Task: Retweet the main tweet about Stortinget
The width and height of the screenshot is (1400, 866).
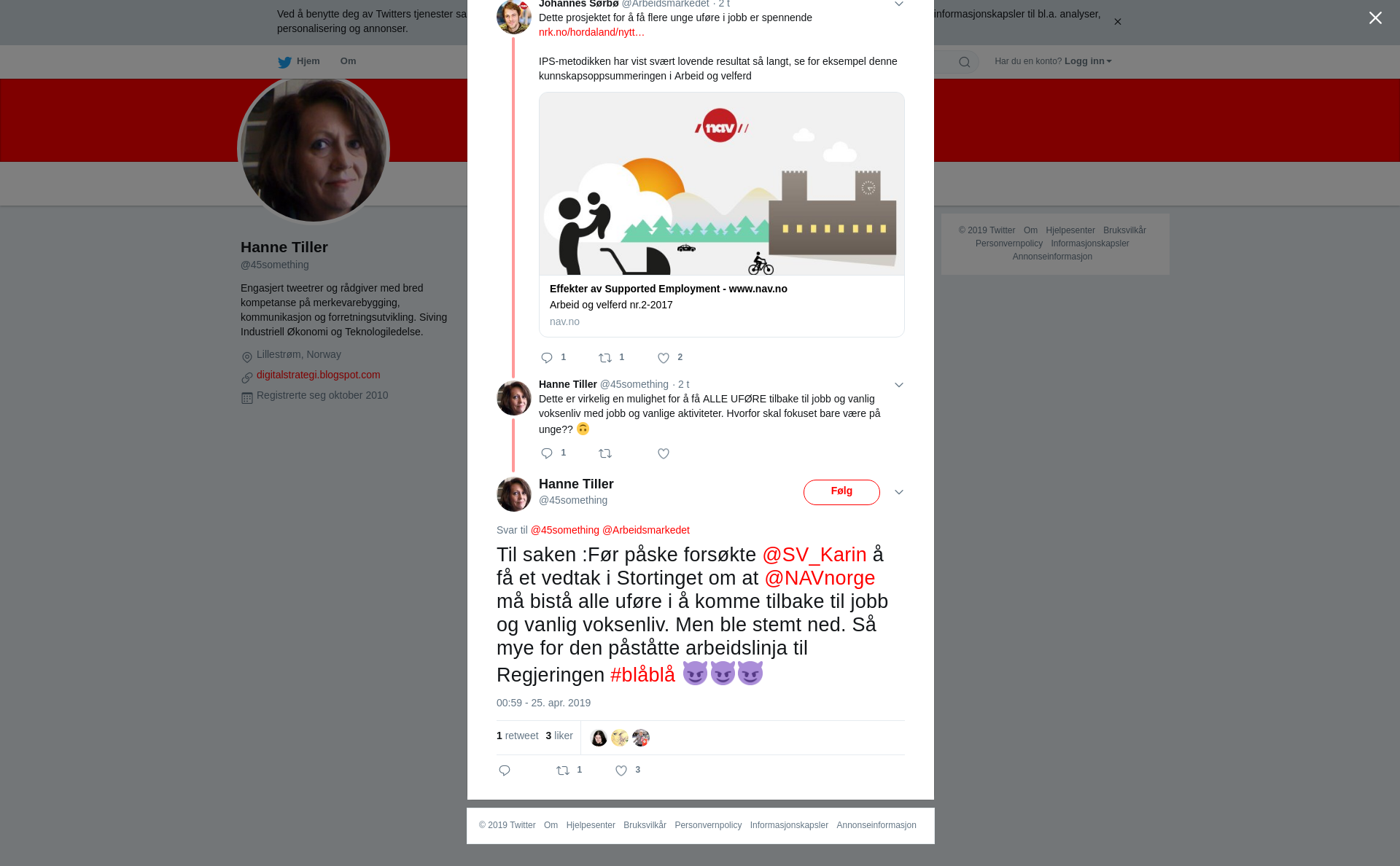Action: [563, 771]
